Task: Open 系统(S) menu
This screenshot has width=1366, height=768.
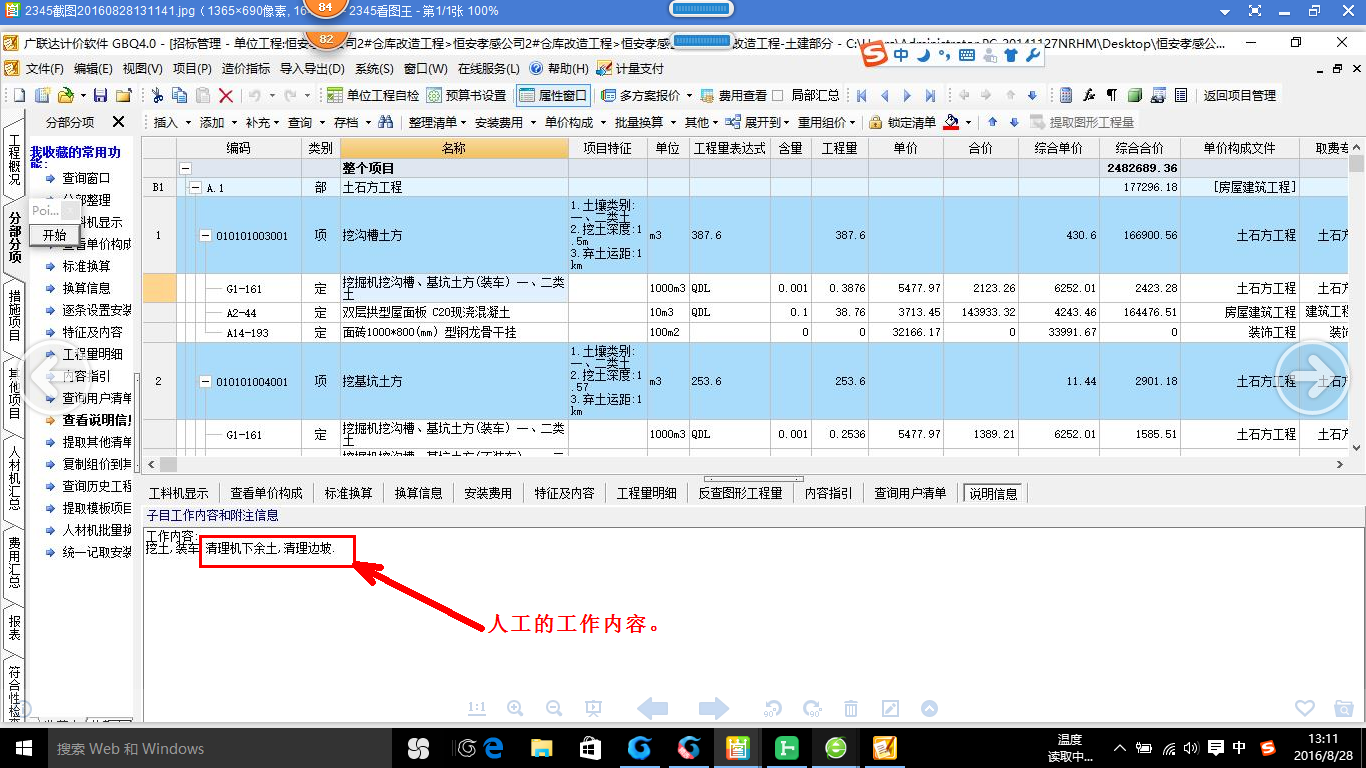Action: (374, 69)
